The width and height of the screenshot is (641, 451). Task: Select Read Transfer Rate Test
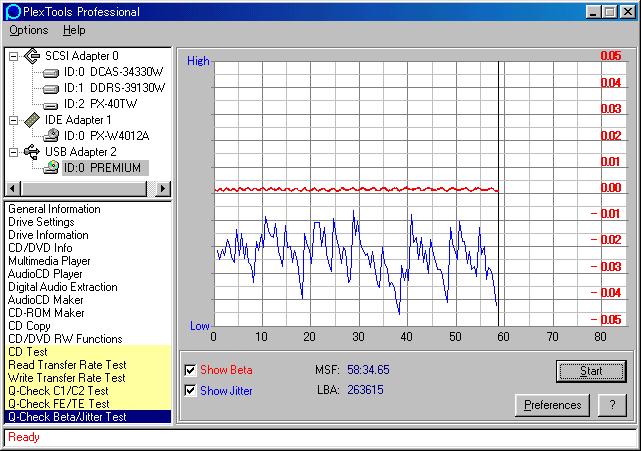[x=88, y=365]
